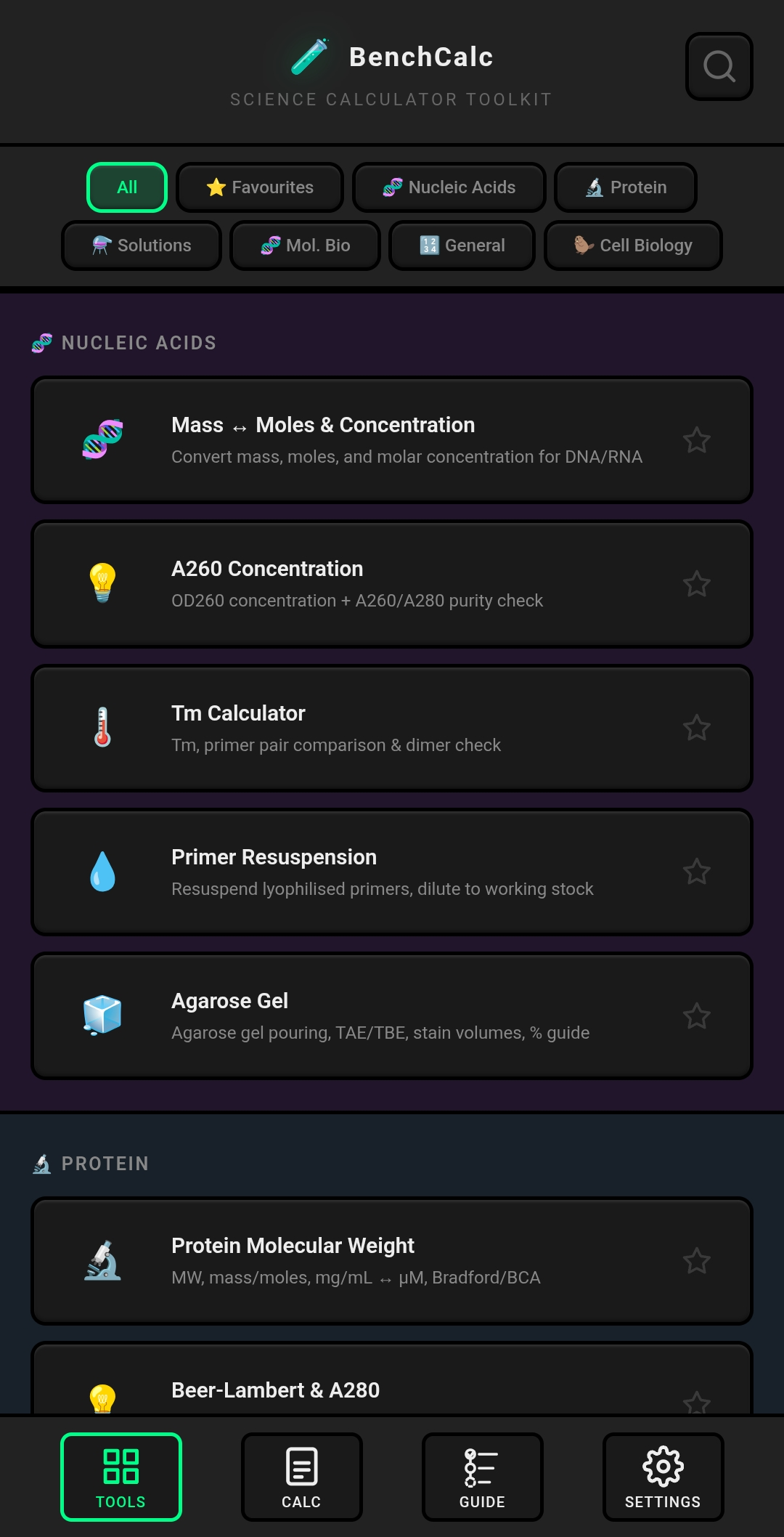
Task: Filter tools by Nucleic Acids category
Action: pos(449,187)
